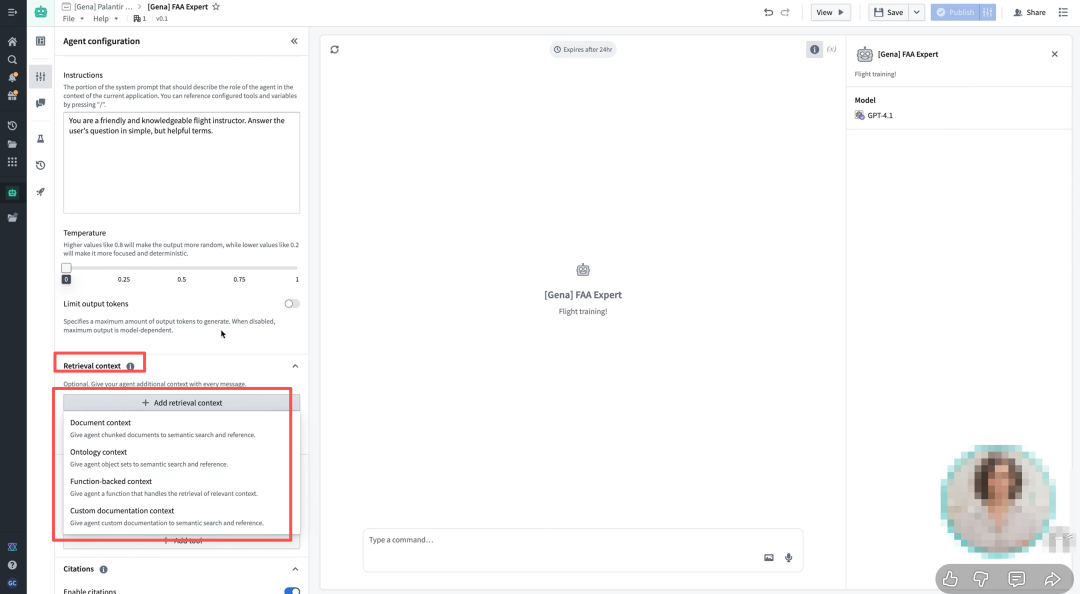
Task: Toggle Limit output tokens switch
Action: tap(292, 304)
